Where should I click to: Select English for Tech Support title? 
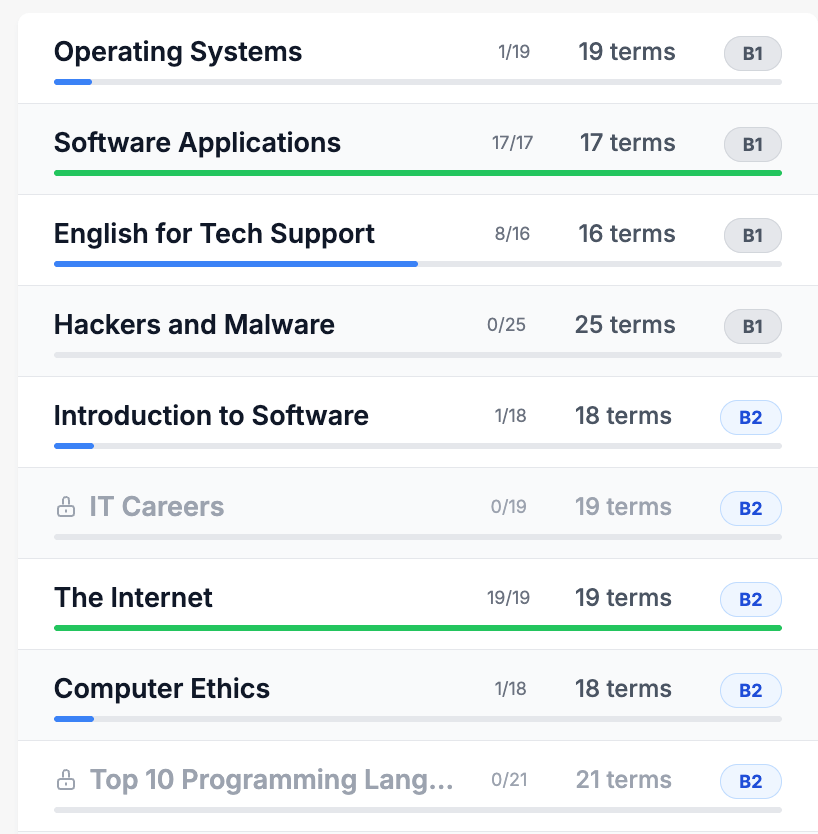tap(214, 234)
